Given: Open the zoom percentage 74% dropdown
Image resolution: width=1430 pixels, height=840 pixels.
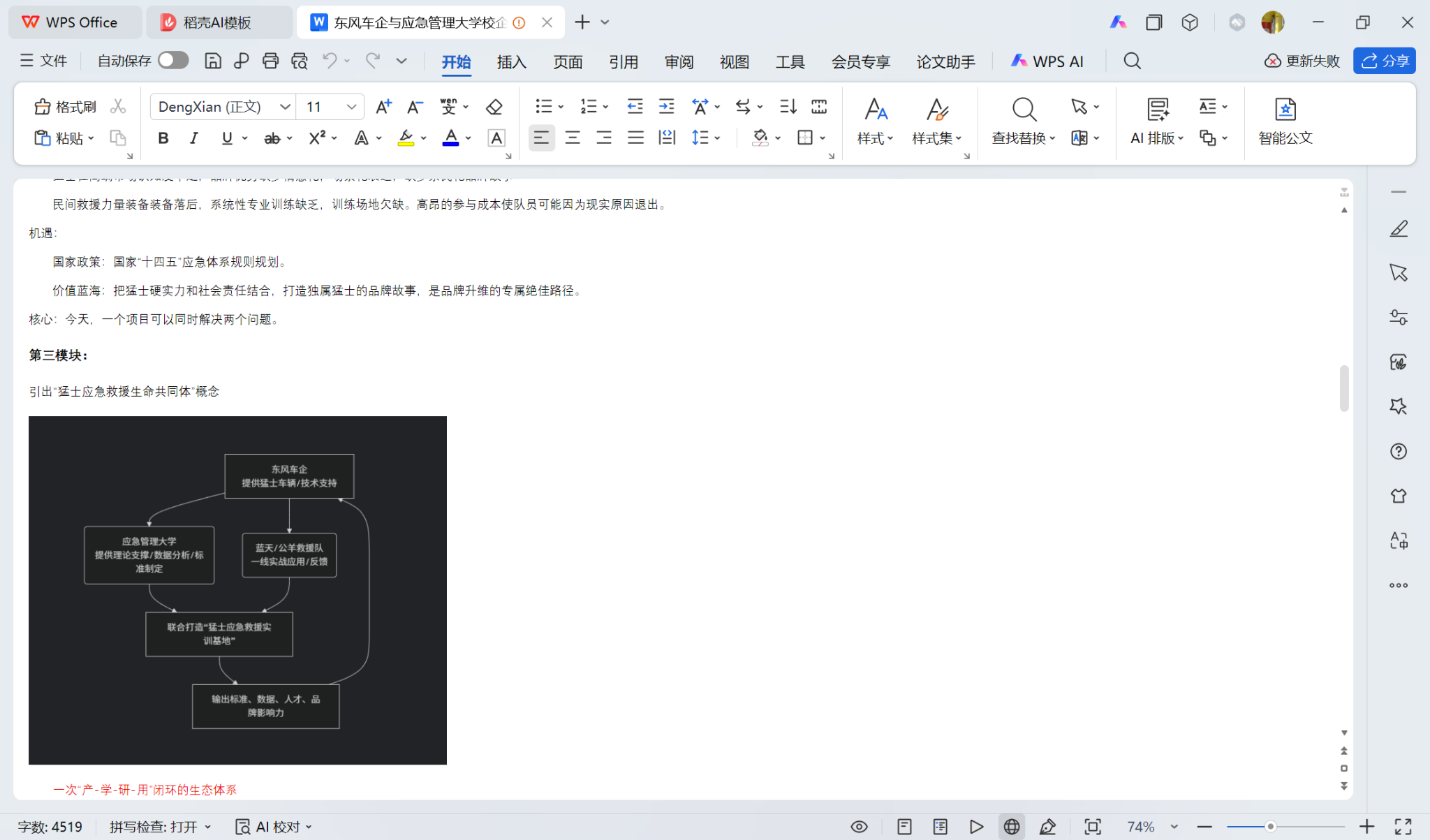Looking at the screenshot, I should tap(1174, 827).
